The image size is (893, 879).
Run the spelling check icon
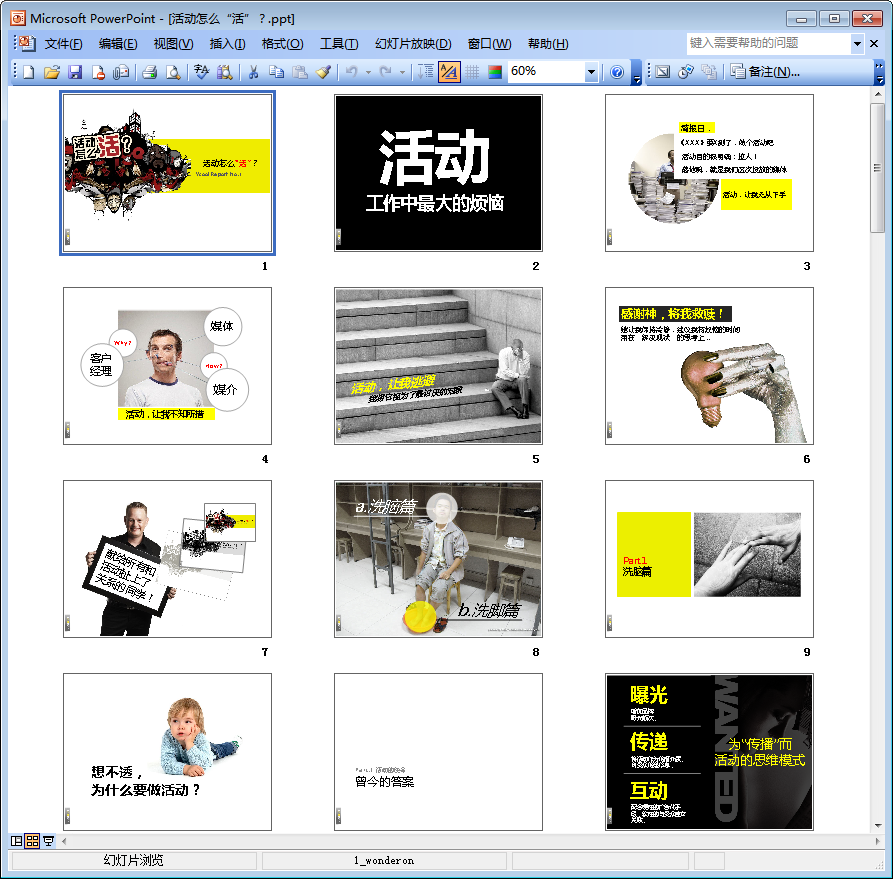201,72
